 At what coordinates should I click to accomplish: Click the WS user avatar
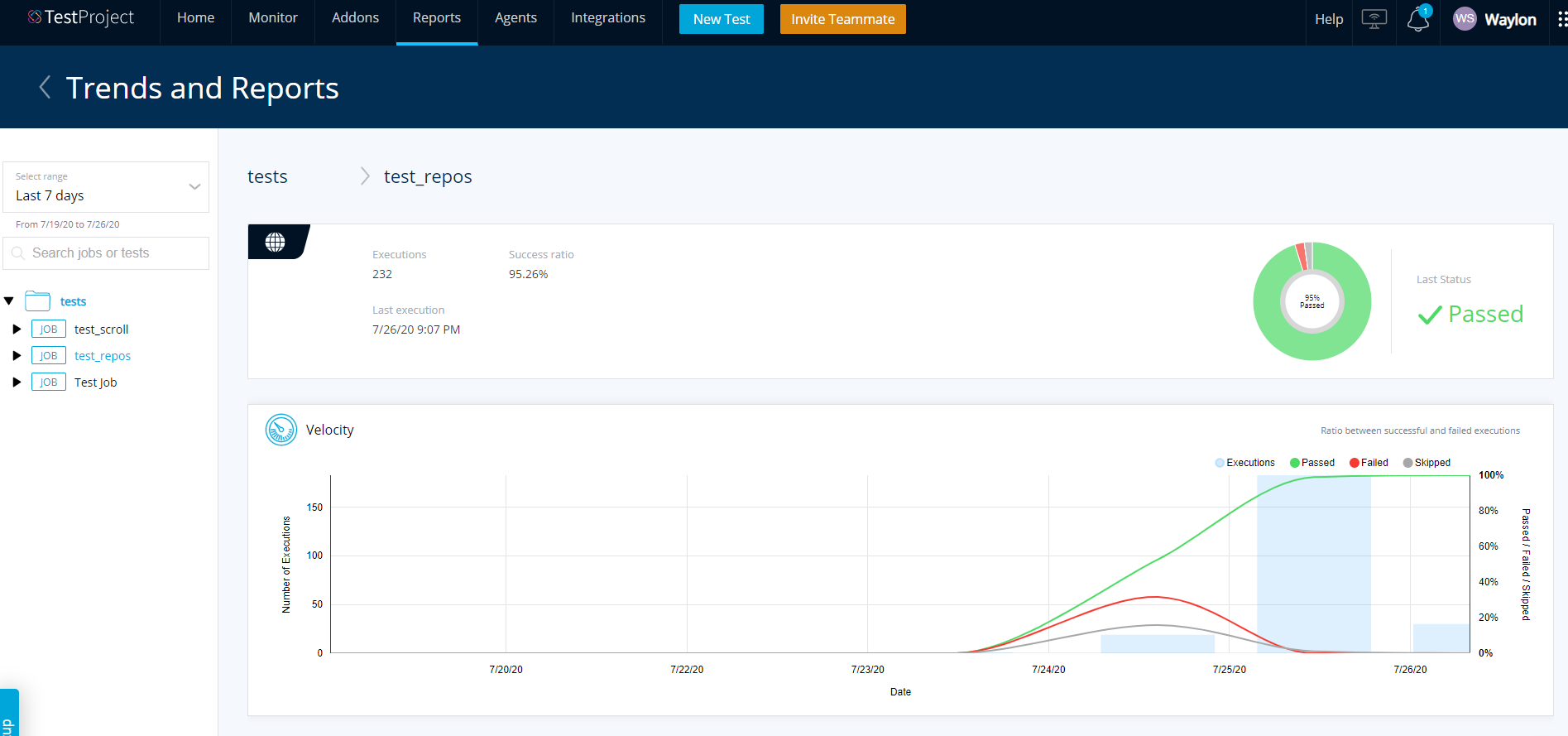tap(1465, 19)
